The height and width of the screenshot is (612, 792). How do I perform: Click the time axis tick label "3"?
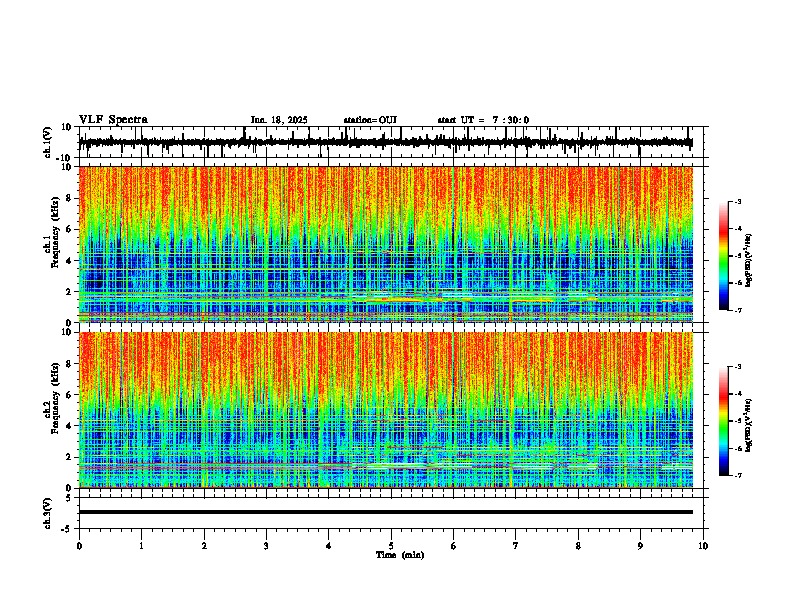[x=266, y=546]
